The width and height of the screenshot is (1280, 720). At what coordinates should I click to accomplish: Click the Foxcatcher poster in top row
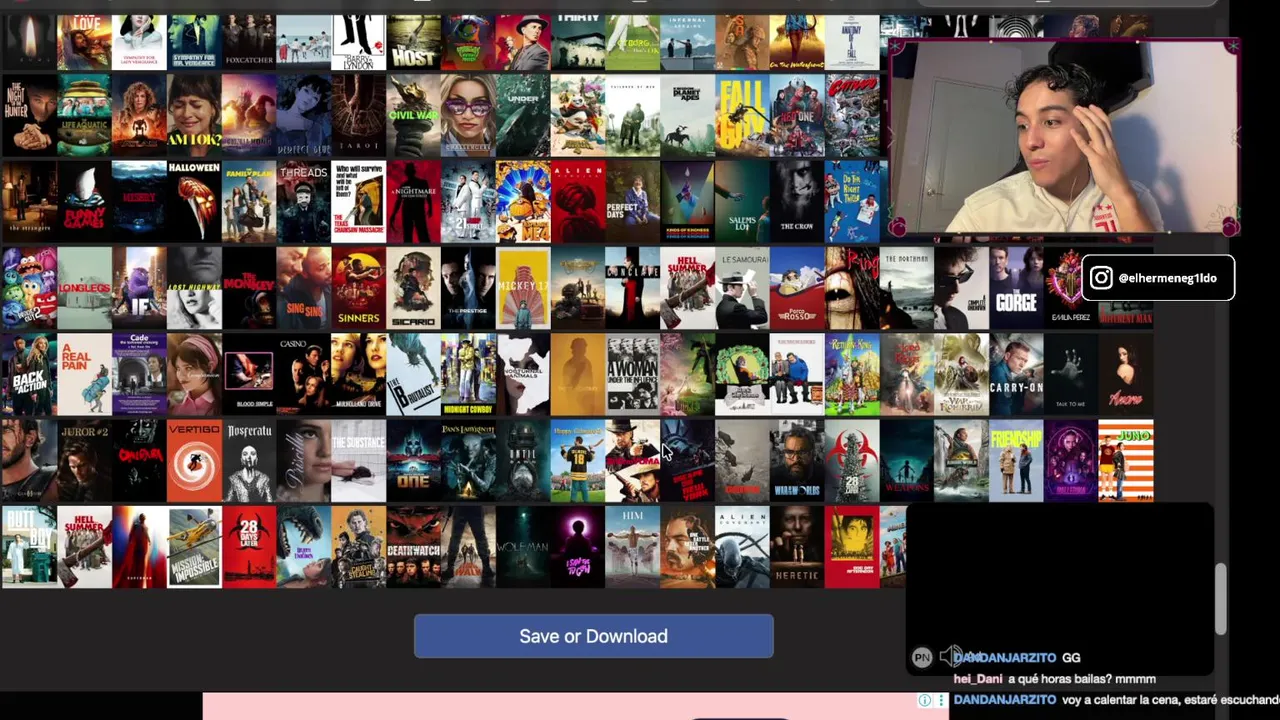249,42
